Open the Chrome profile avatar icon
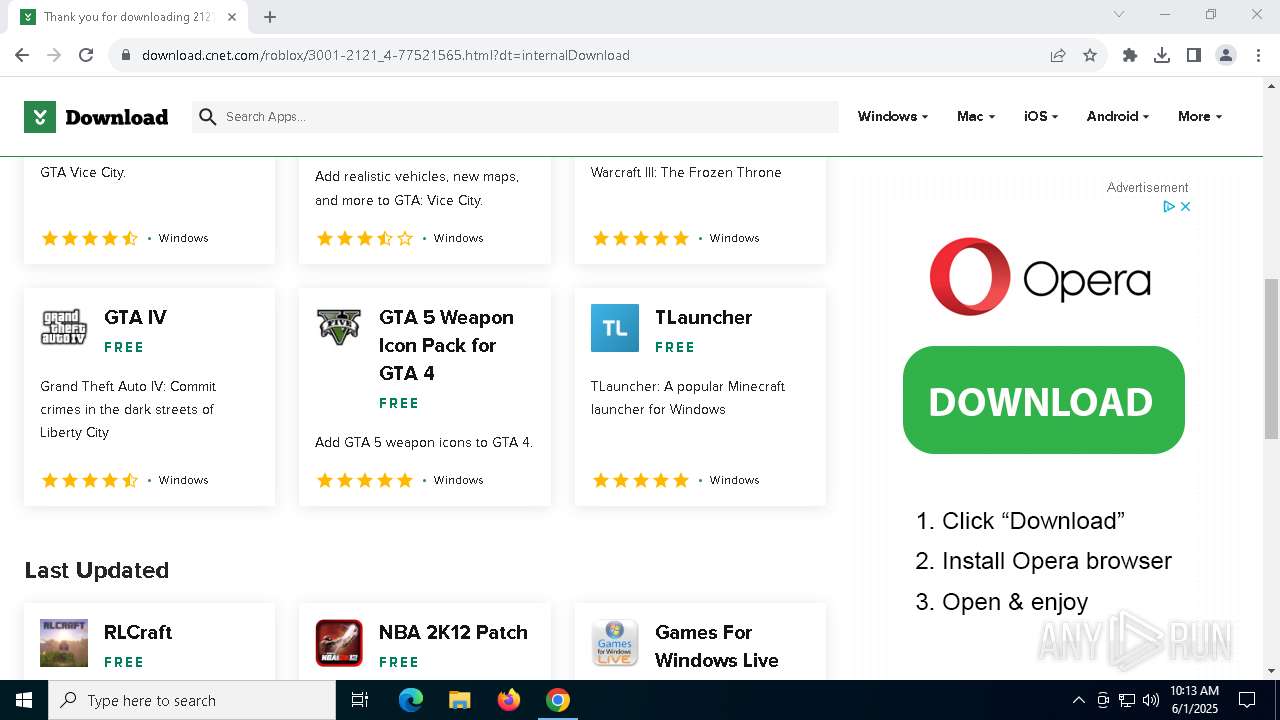Viewport: 1280px width, 720px height. click(x=1226, y=55)
